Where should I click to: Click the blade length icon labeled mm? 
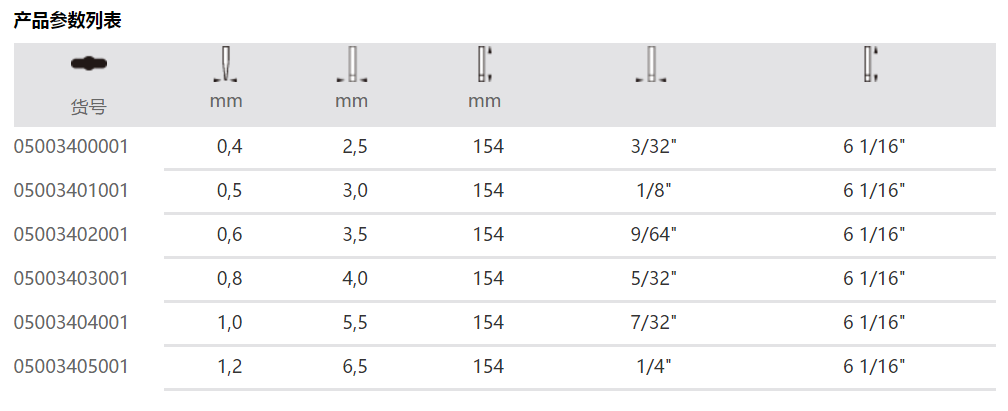(x=485, y=64)
